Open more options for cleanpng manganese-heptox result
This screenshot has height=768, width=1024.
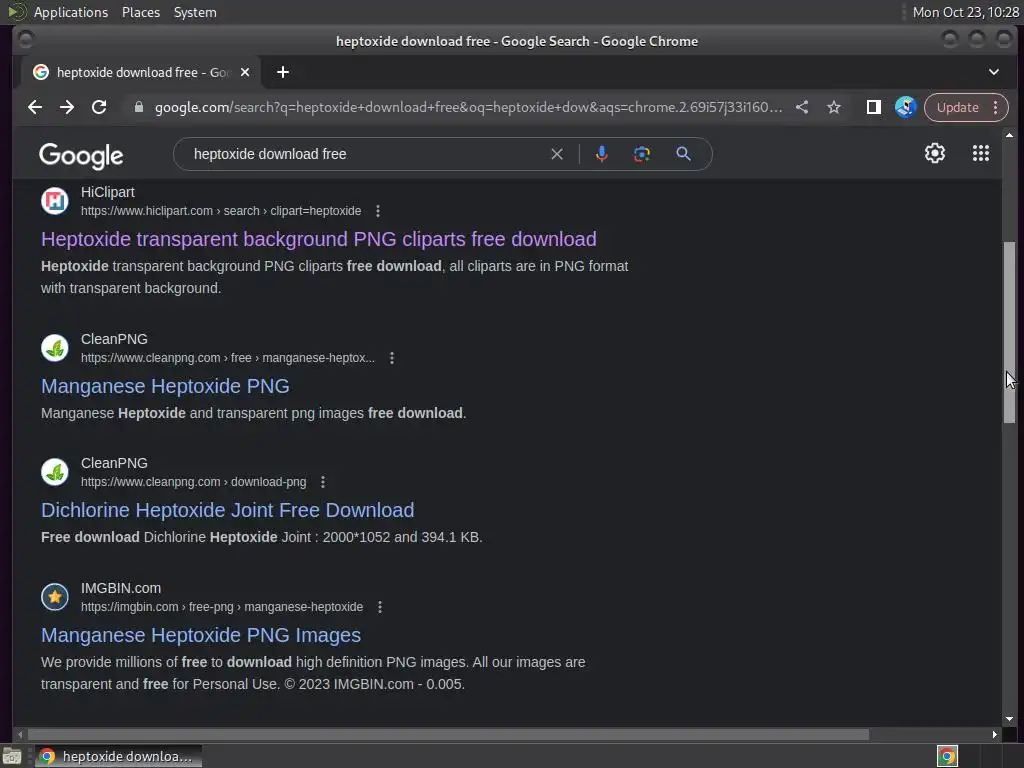[392, 358]
